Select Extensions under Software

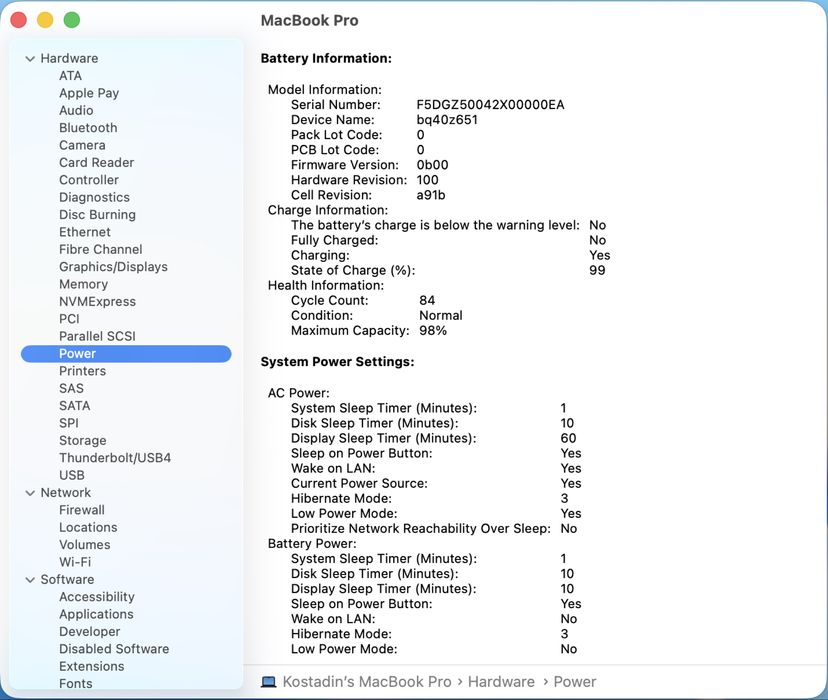click(x=91, y=666)
